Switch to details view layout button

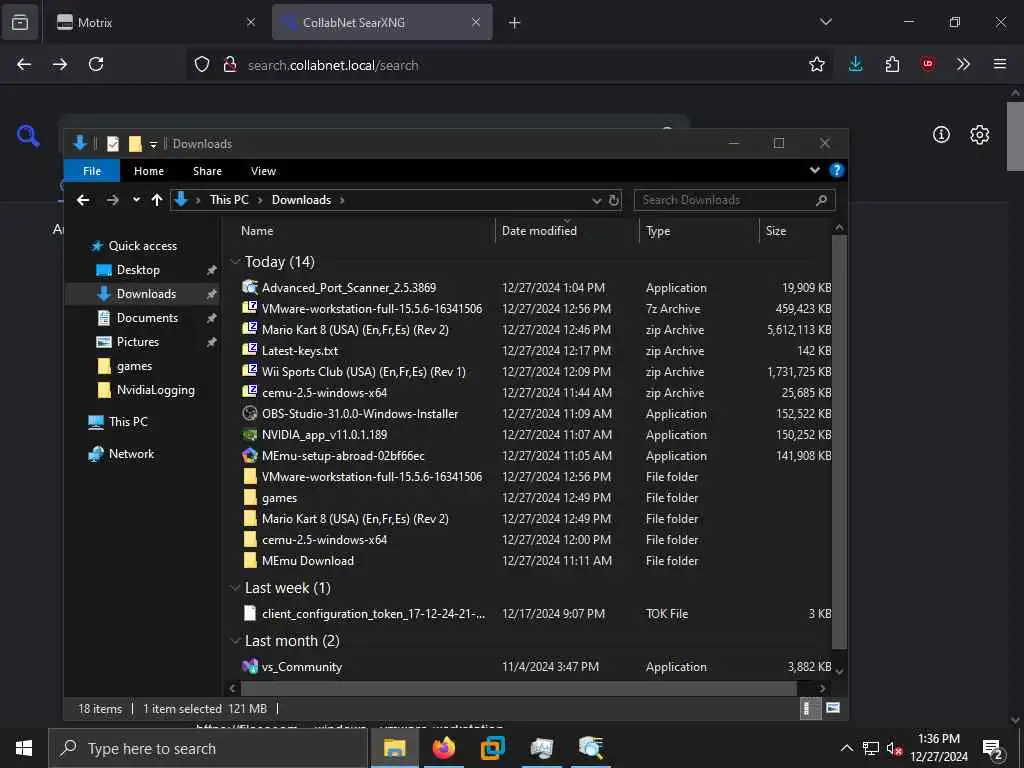coord(810,709)
